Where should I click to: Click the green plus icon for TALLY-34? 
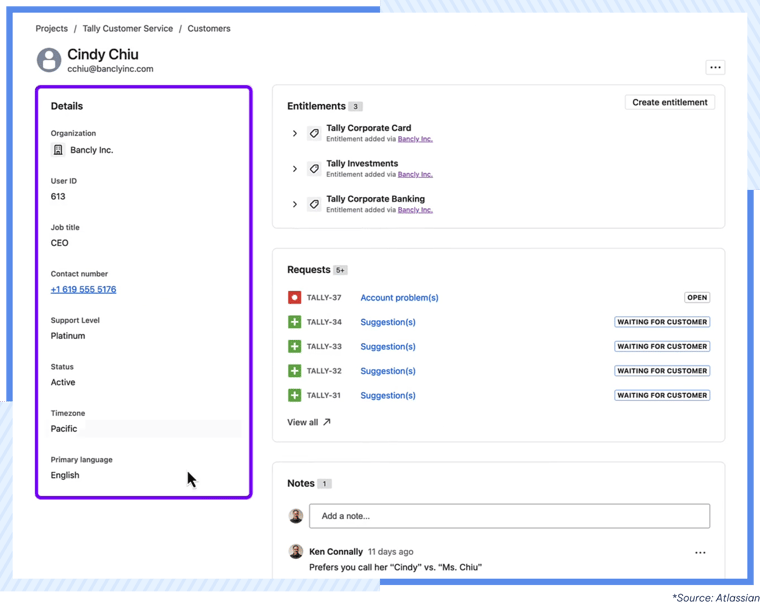(x=294, y=322)
